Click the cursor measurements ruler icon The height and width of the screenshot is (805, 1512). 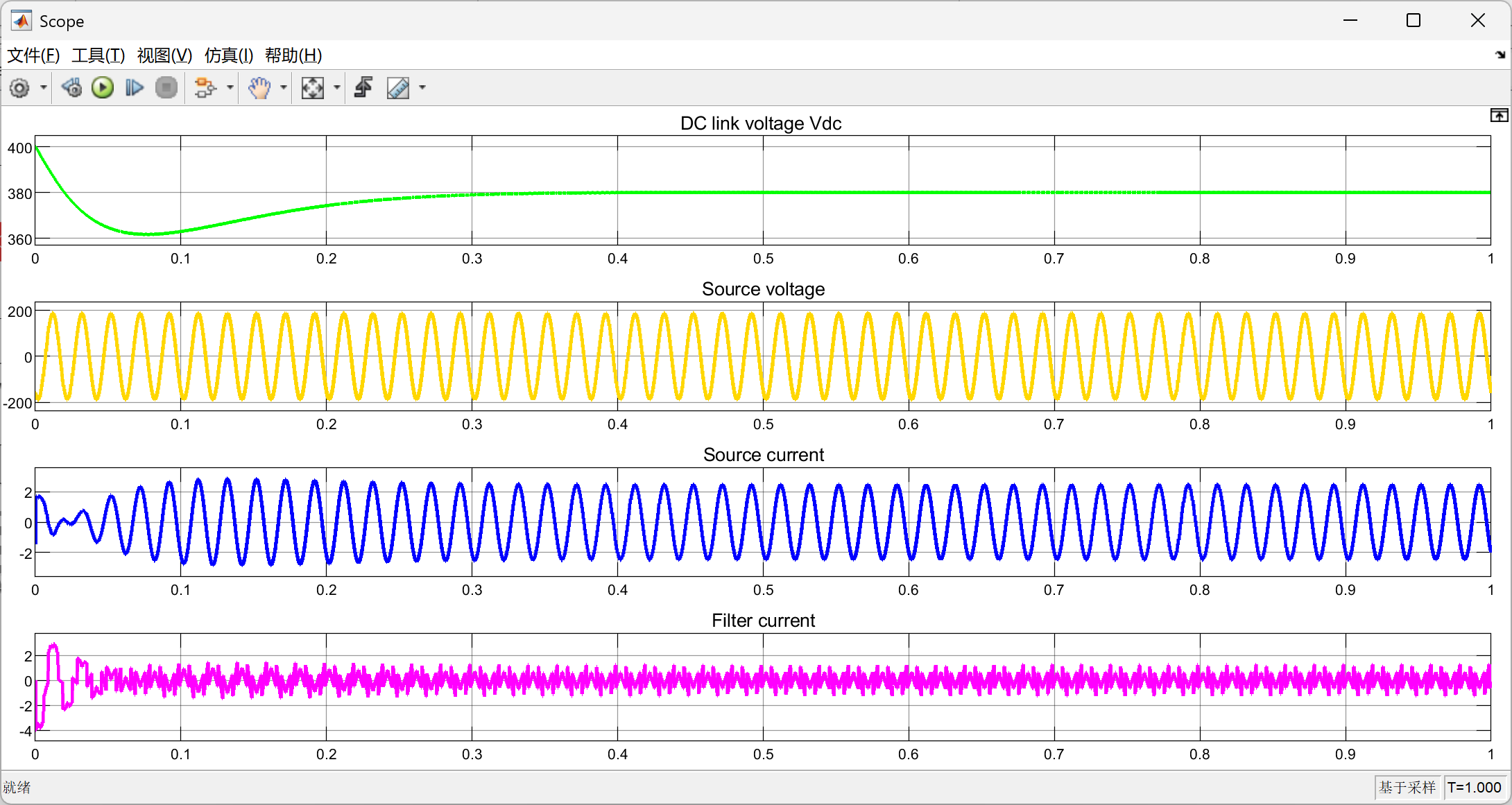[398, 88]
